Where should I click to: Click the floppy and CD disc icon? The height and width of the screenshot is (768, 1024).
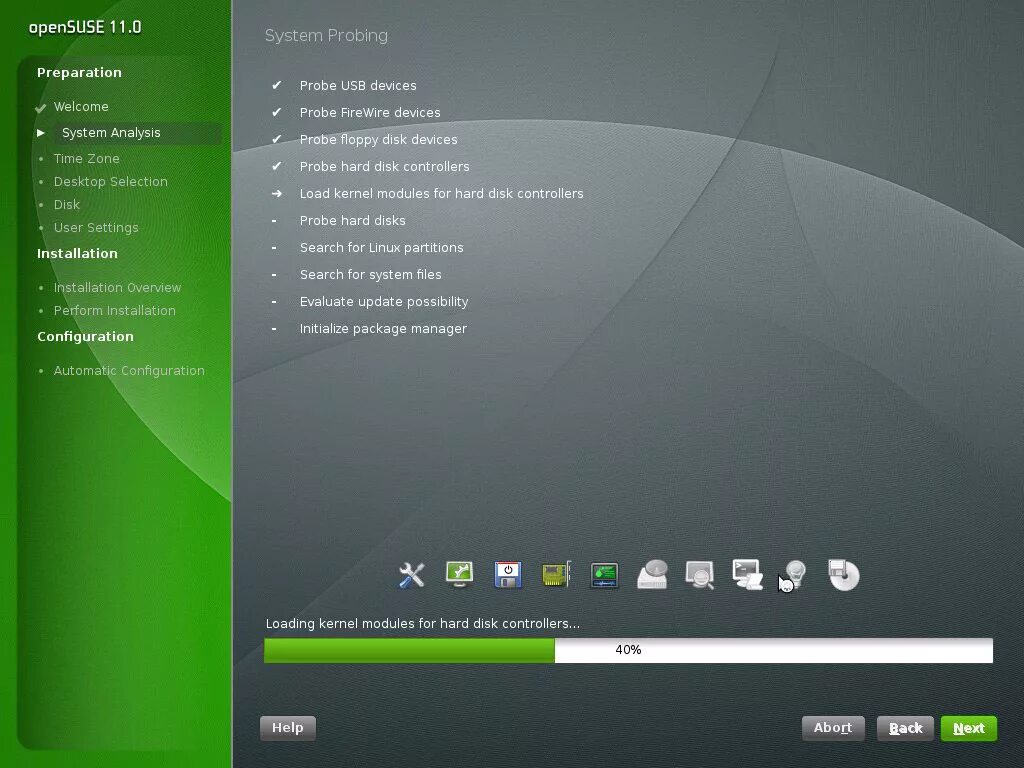pyautogui.click(x=844, y=575)
